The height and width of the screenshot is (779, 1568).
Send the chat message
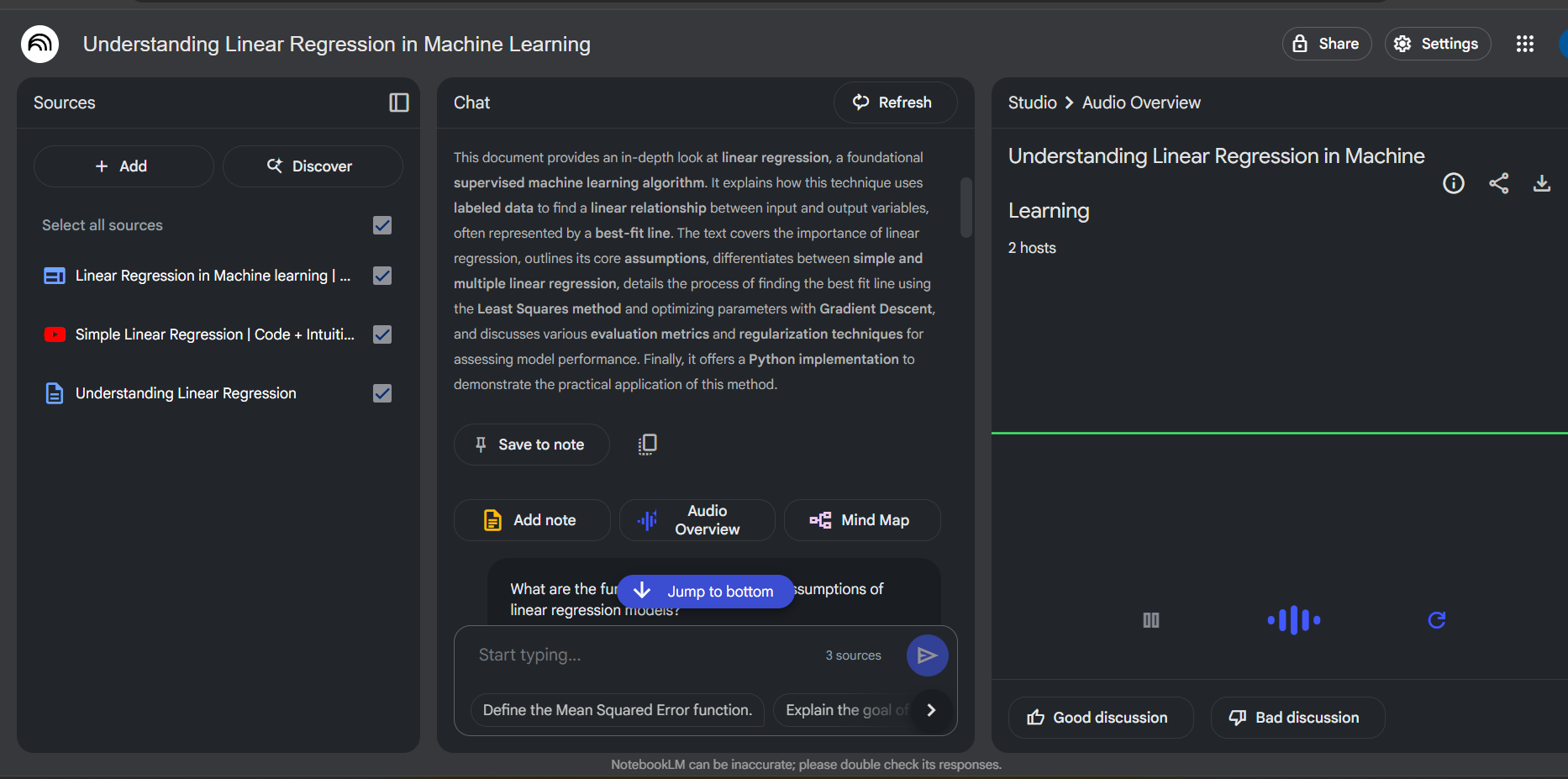click(927, 655)
